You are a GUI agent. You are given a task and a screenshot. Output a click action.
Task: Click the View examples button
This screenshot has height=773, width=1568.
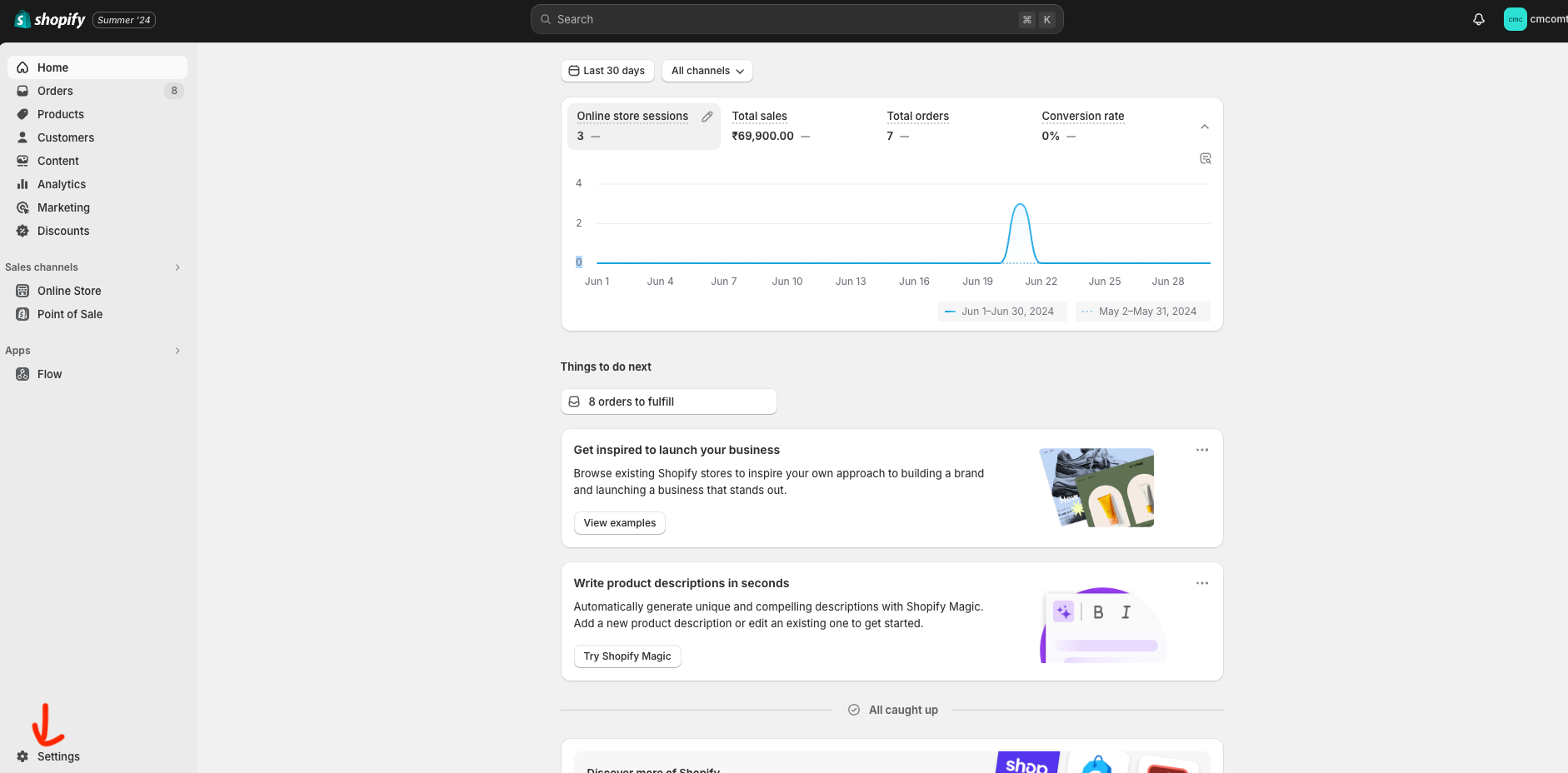620,523
